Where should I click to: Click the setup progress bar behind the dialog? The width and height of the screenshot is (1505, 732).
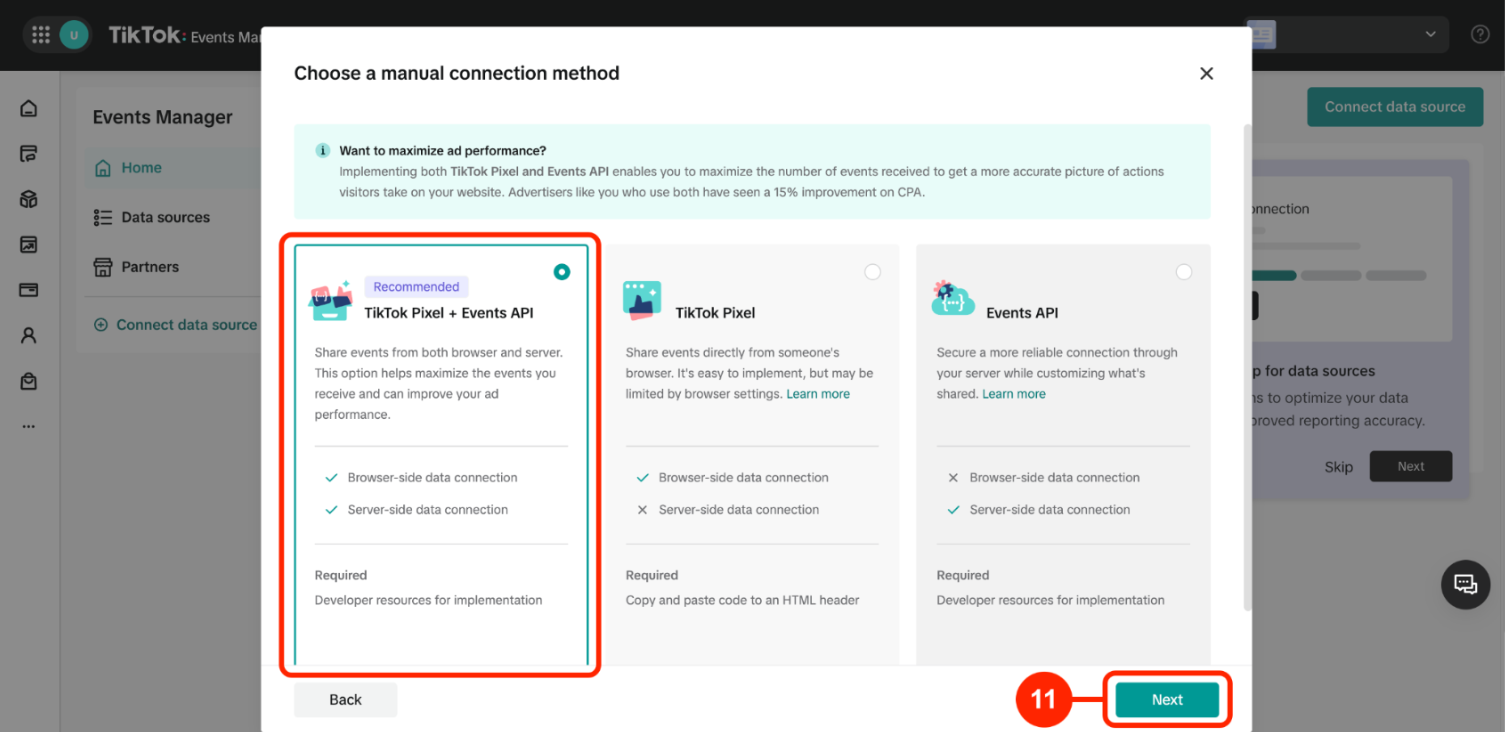(x=1339, y=275)
